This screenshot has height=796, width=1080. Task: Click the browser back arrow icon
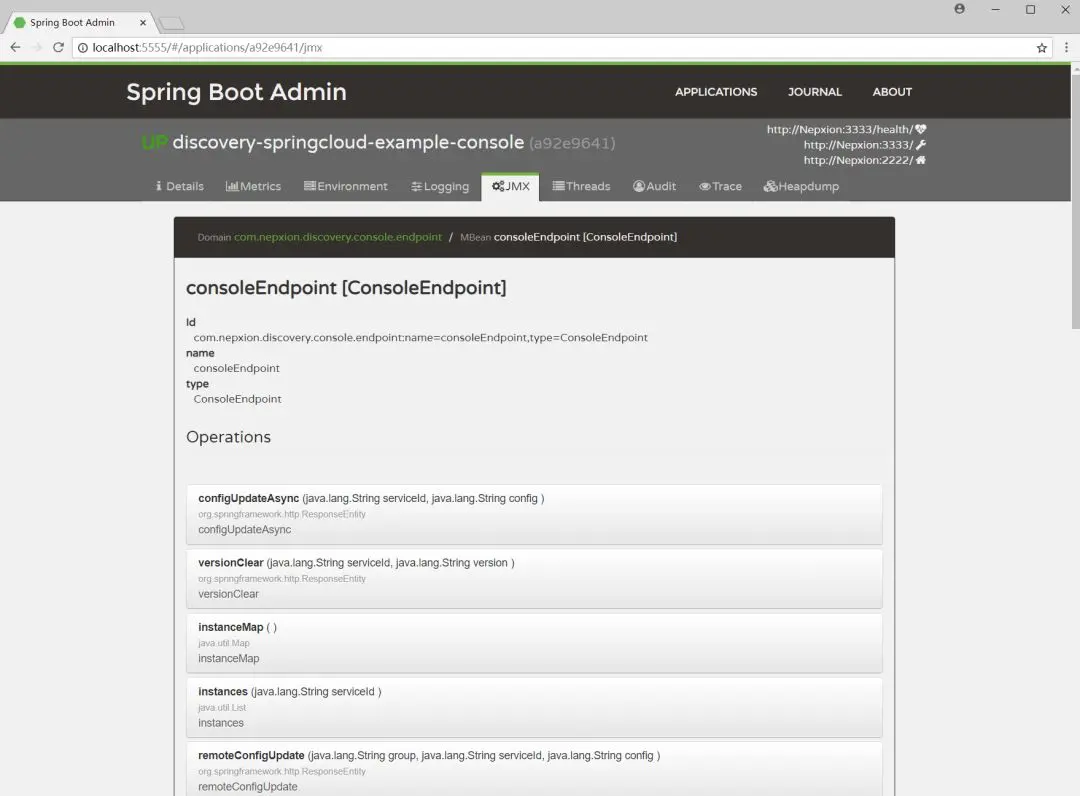15,48
